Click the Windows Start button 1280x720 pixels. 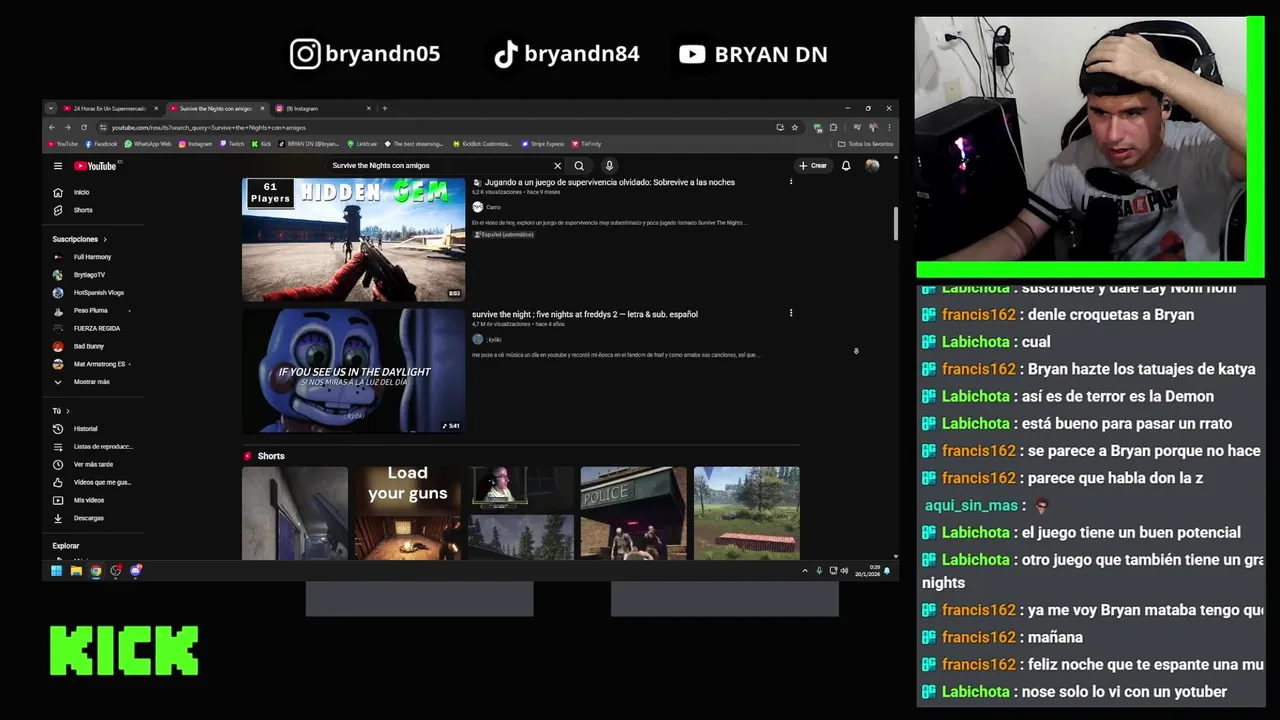tap(56, 571)
